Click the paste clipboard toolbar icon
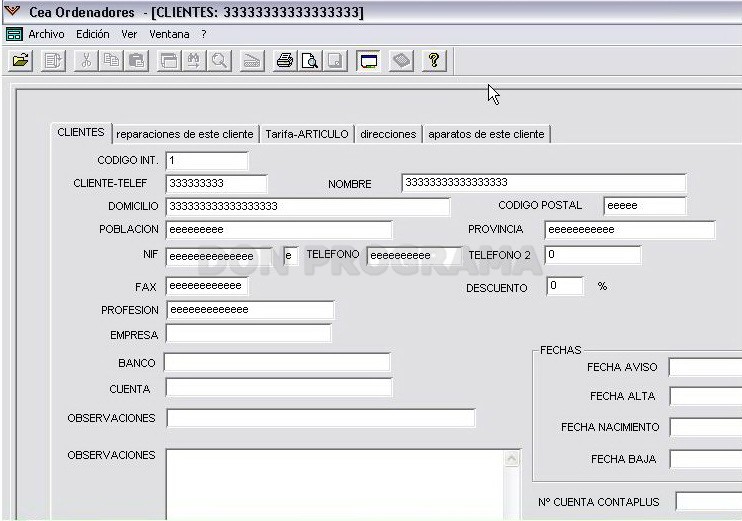Image resolution: width=742 pixels, height=521 pixels. (x=137, y=61)
